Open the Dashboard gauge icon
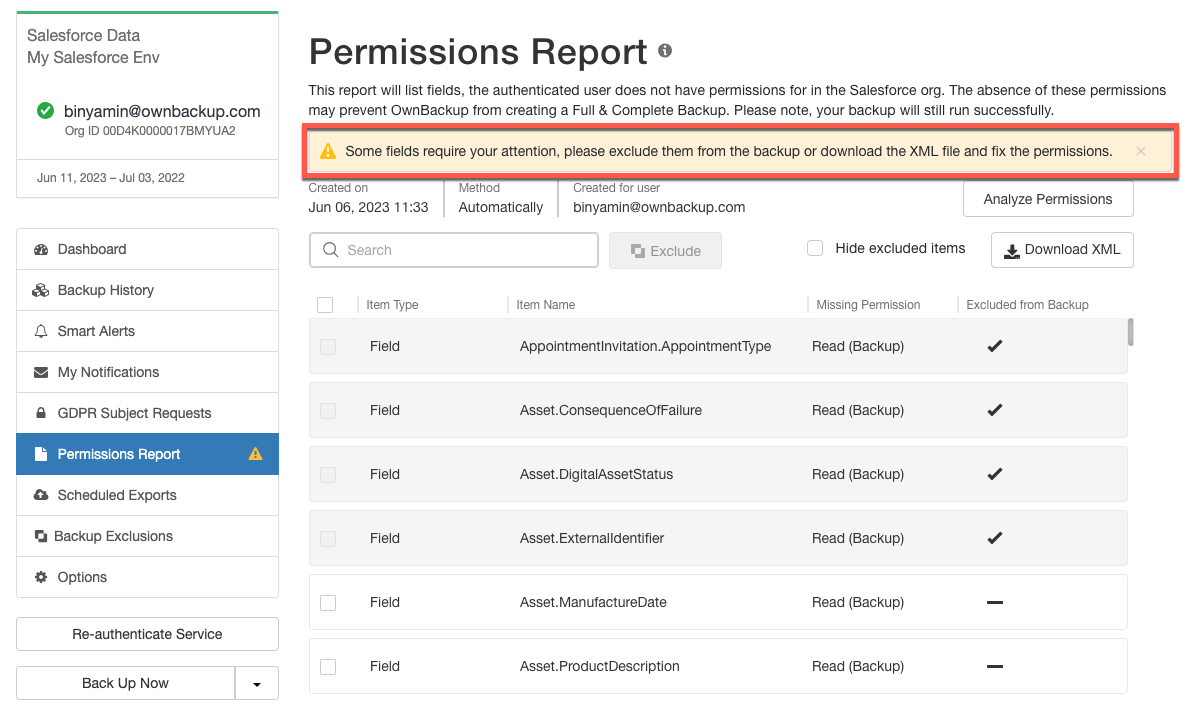This screenshot has height=711, width=1193. tap(39, 248)
